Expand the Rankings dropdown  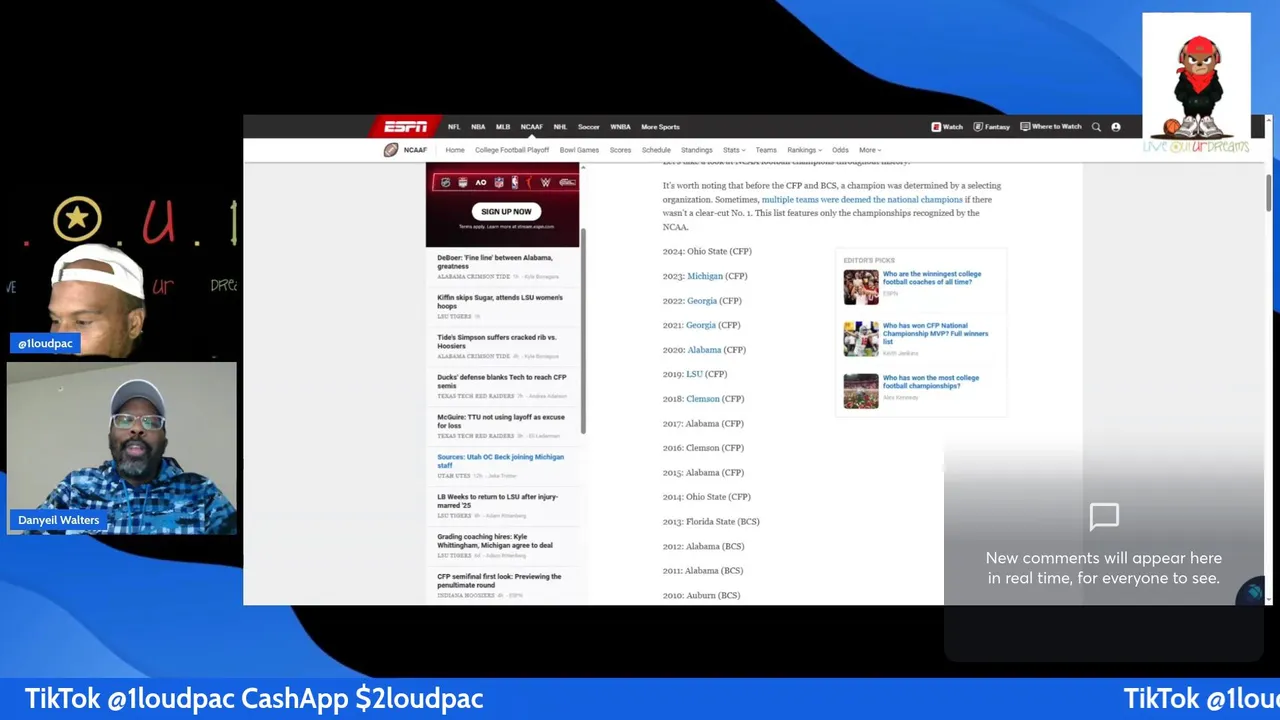click(804, 150)
